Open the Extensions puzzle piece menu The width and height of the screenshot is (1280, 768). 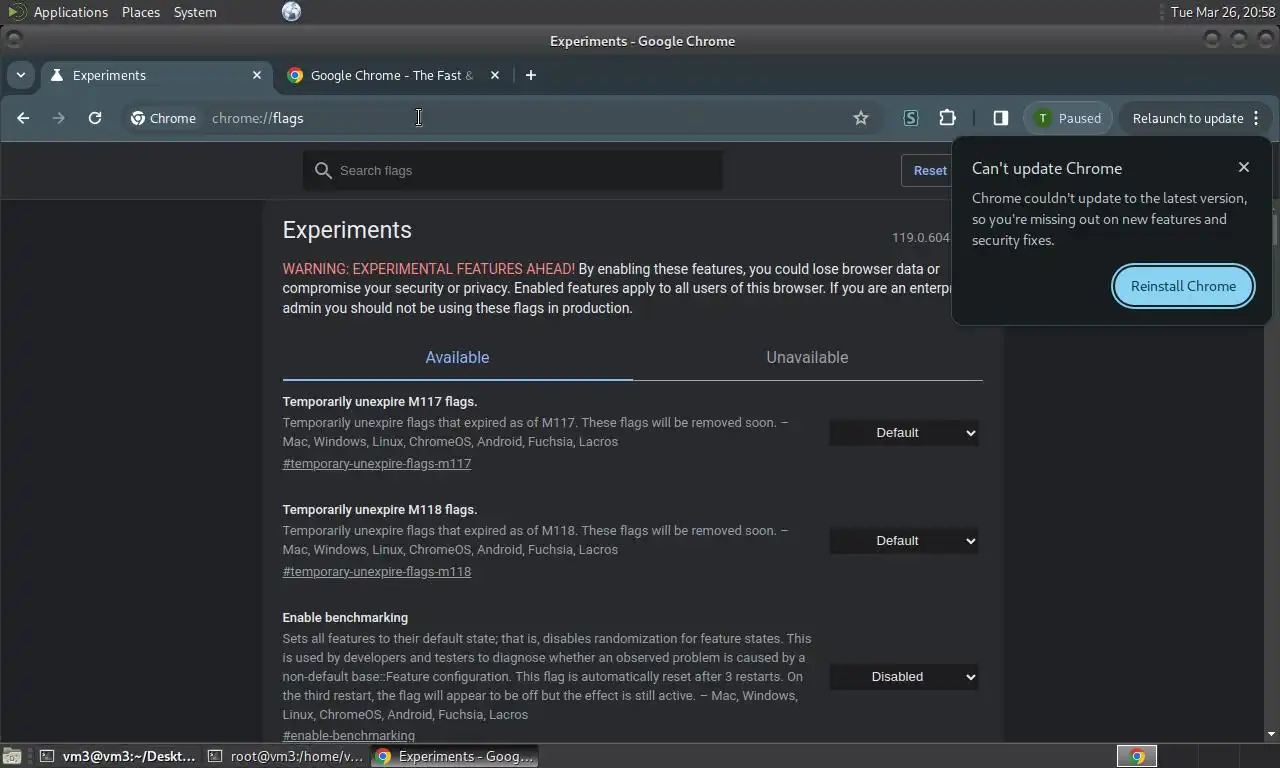pyautogui.click(x=948, y=118)
